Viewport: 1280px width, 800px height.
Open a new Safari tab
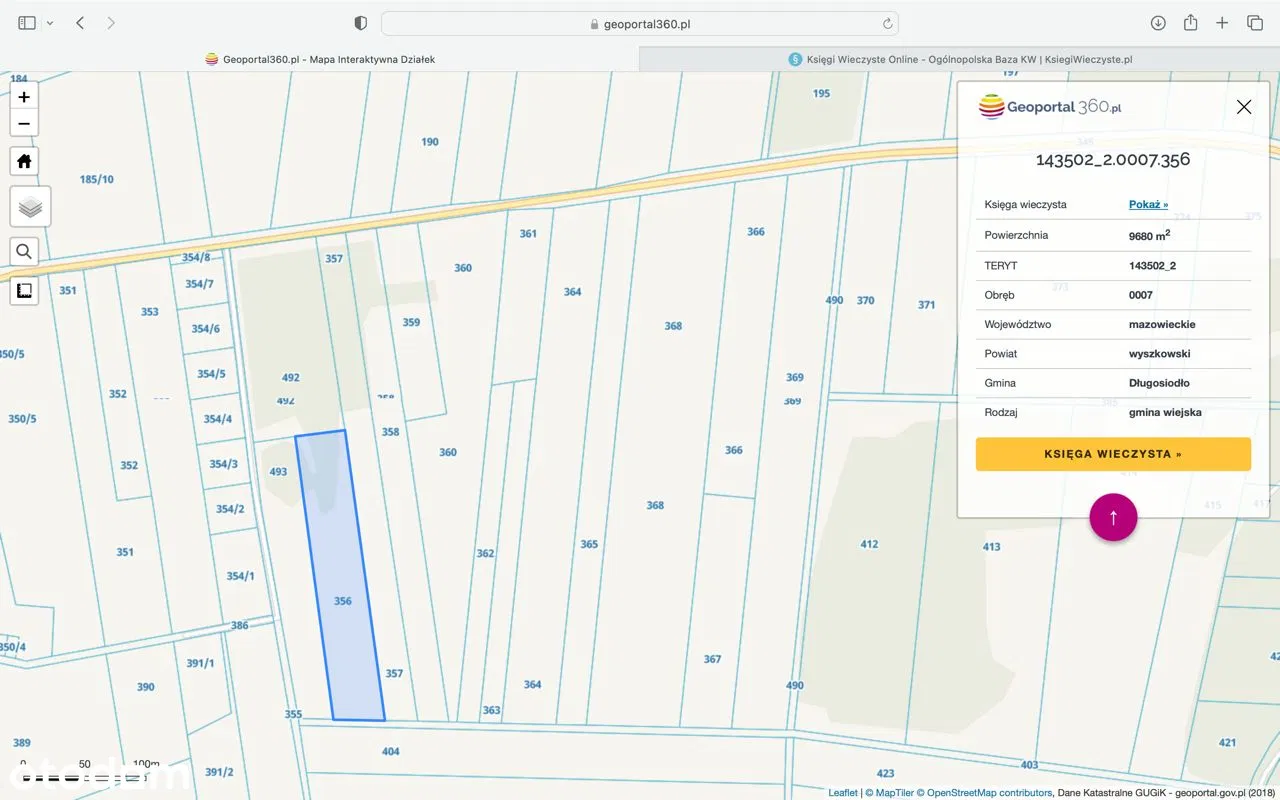coord(1222,23)
